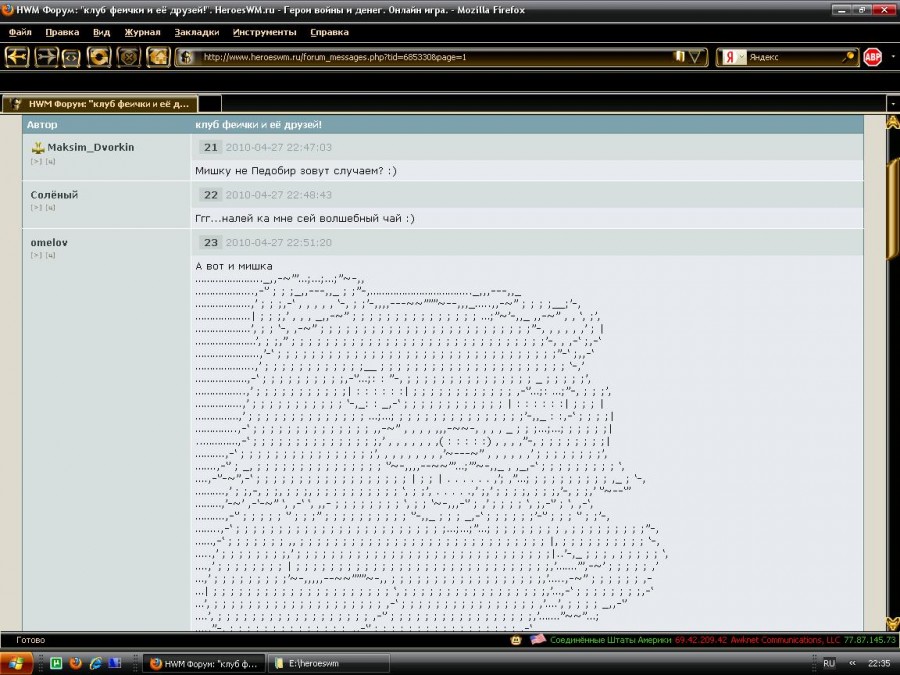The width and height of the screenshot is (900, 675).
Task: Switch to E:\heroeswm taskbar window
Action: (330, 663)
